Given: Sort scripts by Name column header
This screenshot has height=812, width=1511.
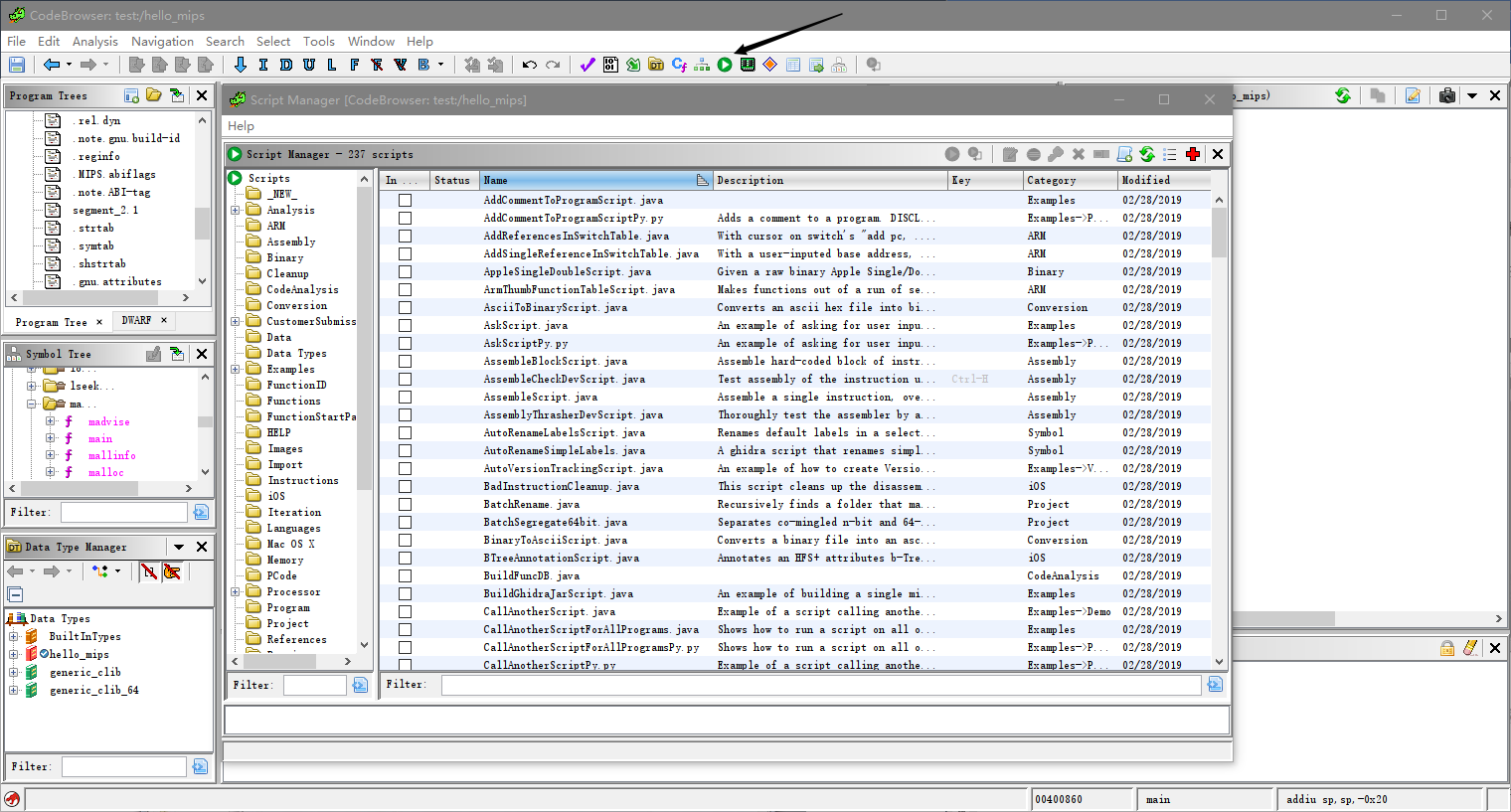Looking at the screenshot, I should 595,180.
